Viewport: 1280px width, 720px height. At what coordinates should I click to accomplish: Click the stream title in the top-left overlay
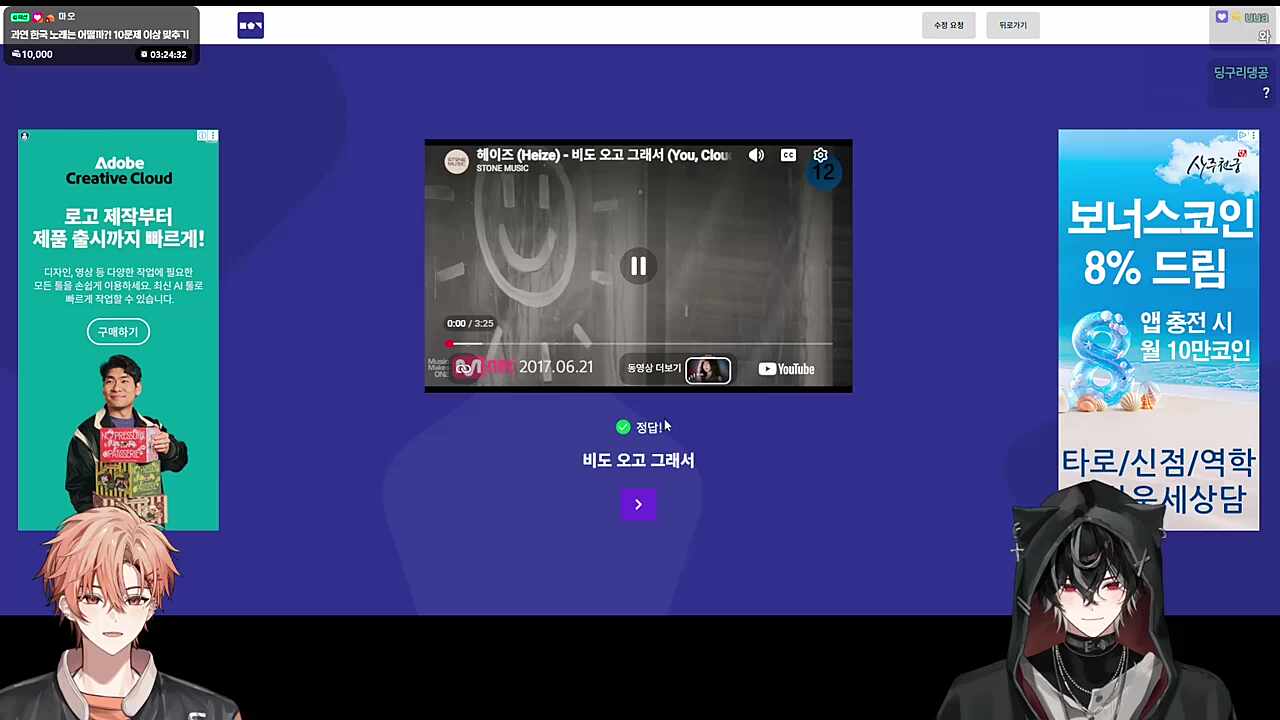pyautogui.click(x=100, y=34)
